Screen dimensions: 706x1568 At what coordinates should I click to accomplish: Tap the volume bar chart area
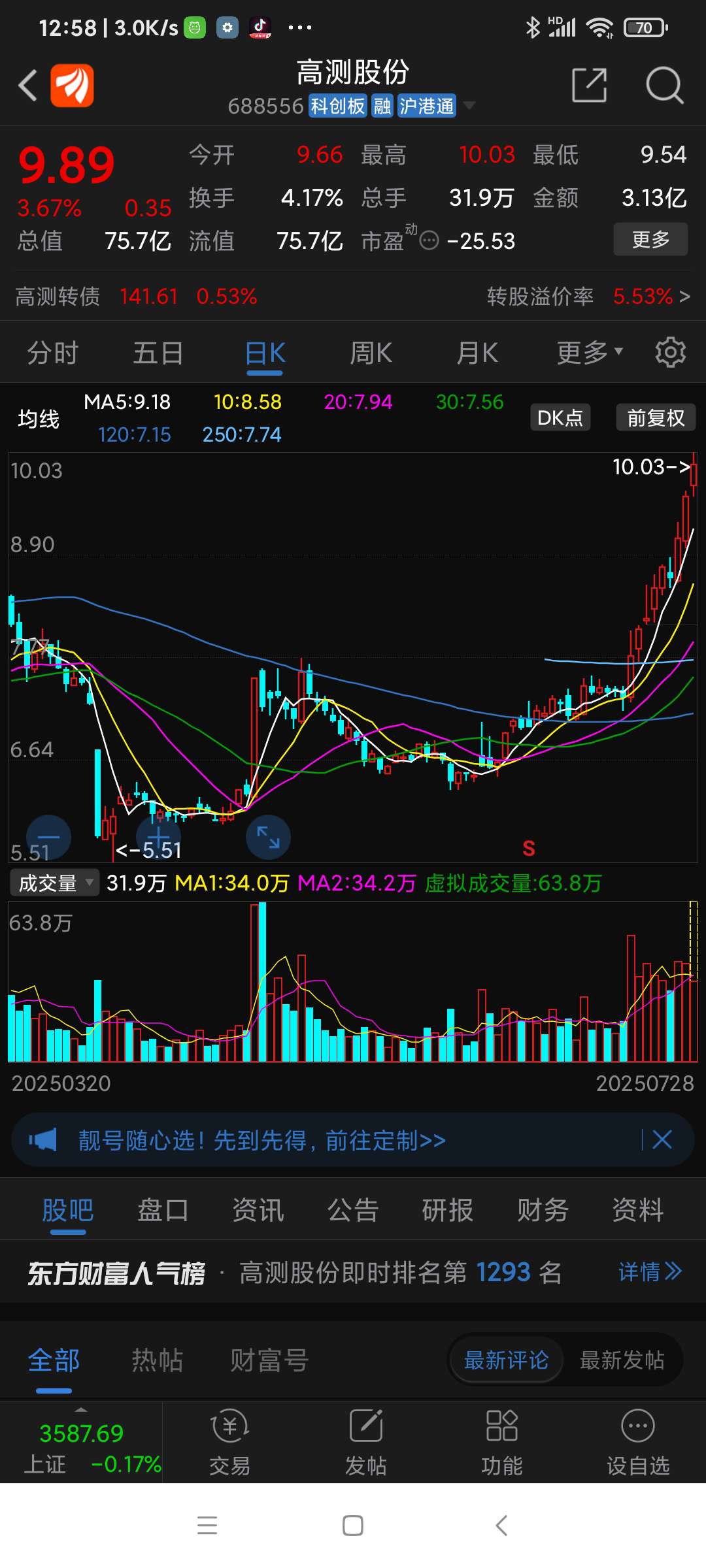click(x=353, y=982)
